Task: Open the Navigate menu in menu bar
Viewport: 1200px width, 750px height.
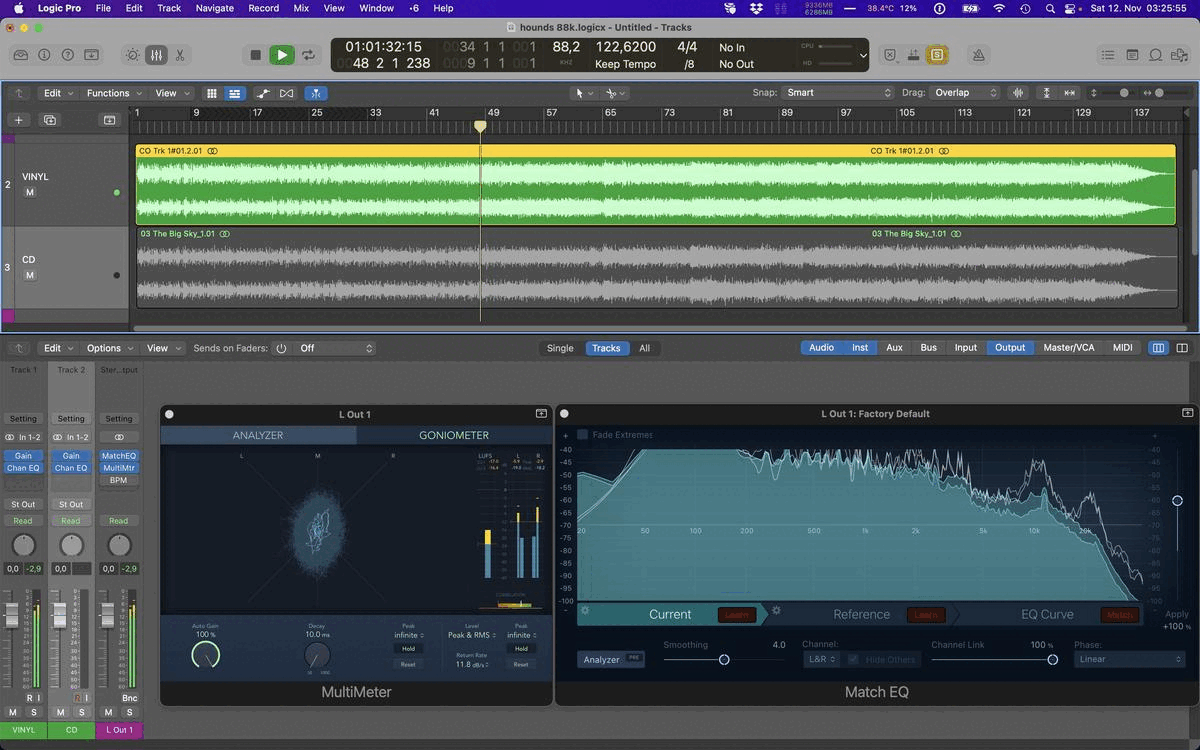Action: point(215,8)
